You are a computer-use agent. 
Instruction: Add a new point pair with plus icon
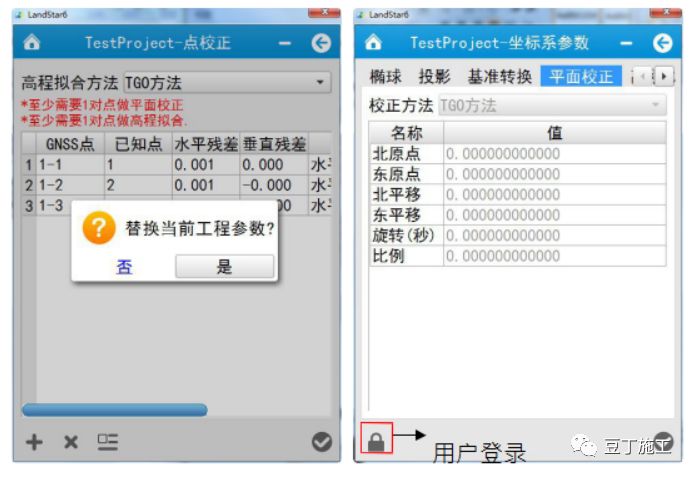pos(35,442)
